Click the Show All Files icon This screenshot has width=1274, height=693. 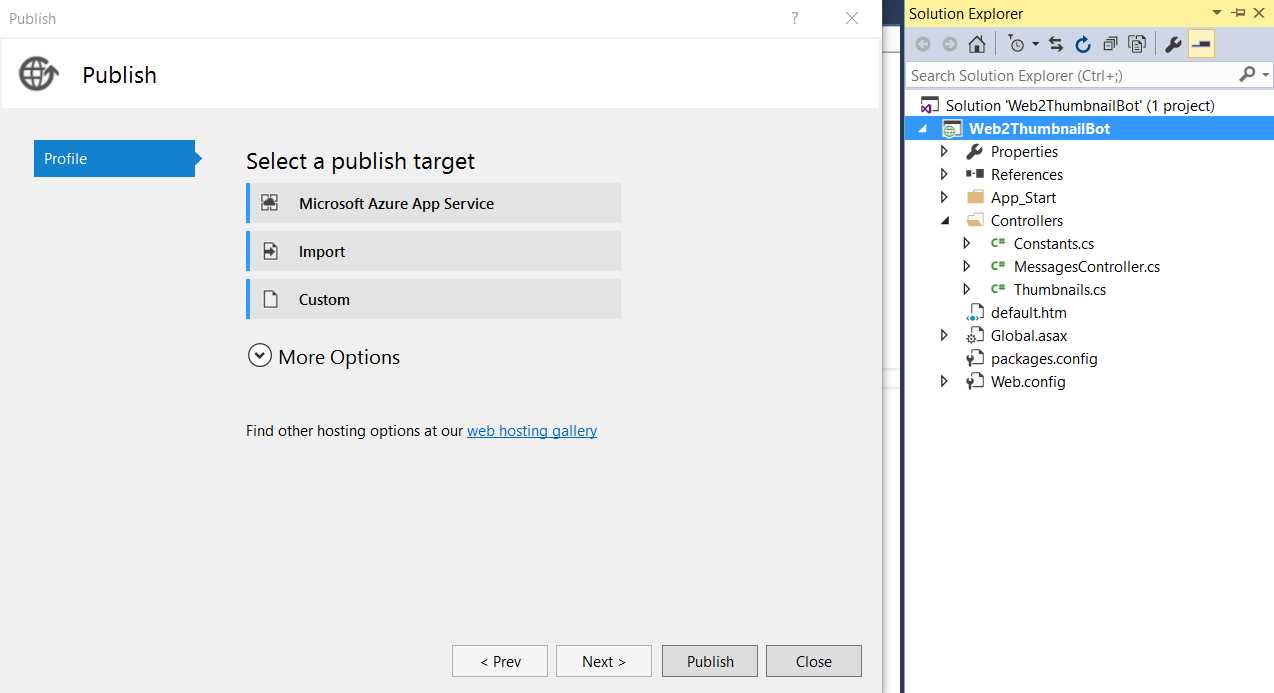click(1137, 43)
